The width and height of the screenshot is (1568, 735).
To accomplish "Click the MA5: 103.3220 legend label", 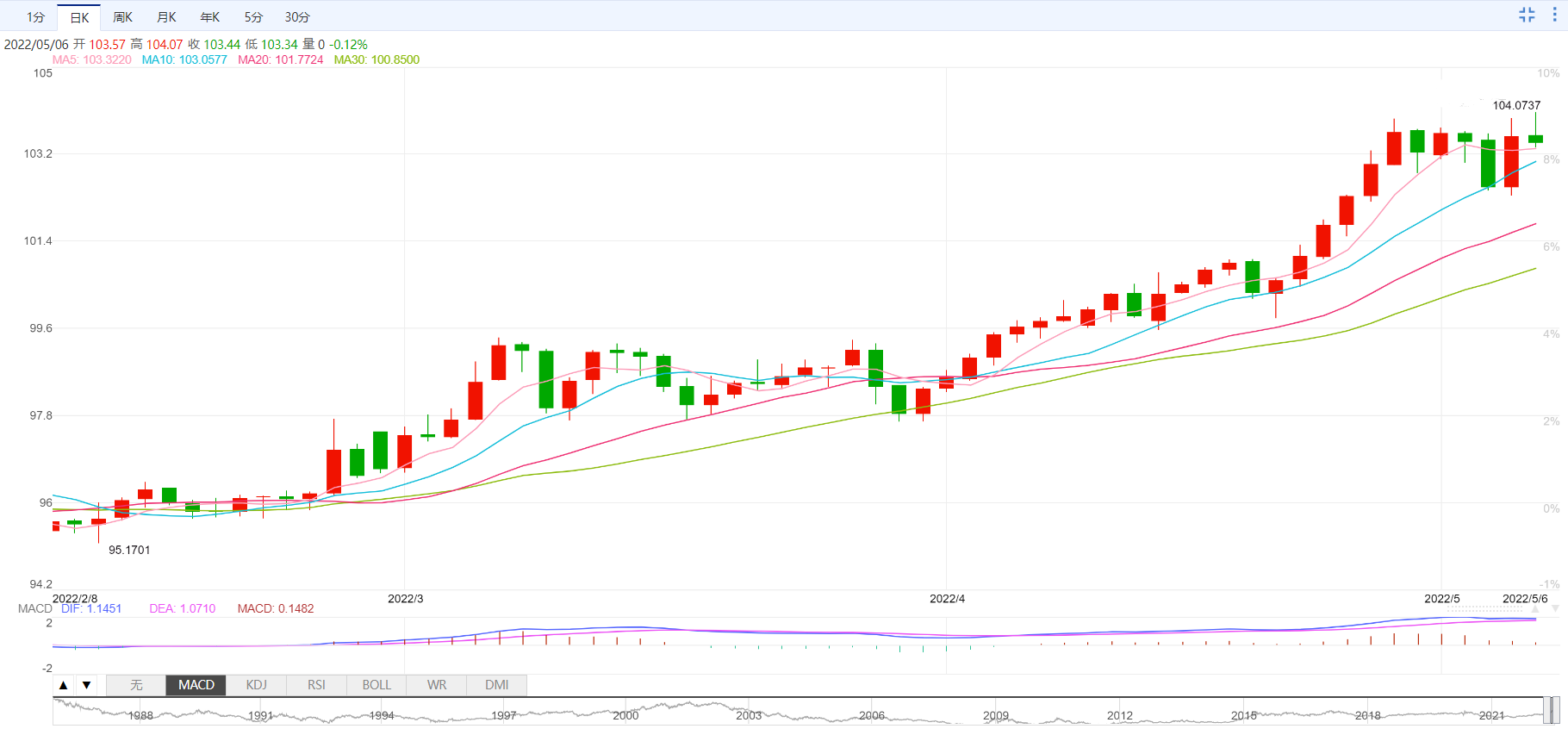I will click(92, 59).
